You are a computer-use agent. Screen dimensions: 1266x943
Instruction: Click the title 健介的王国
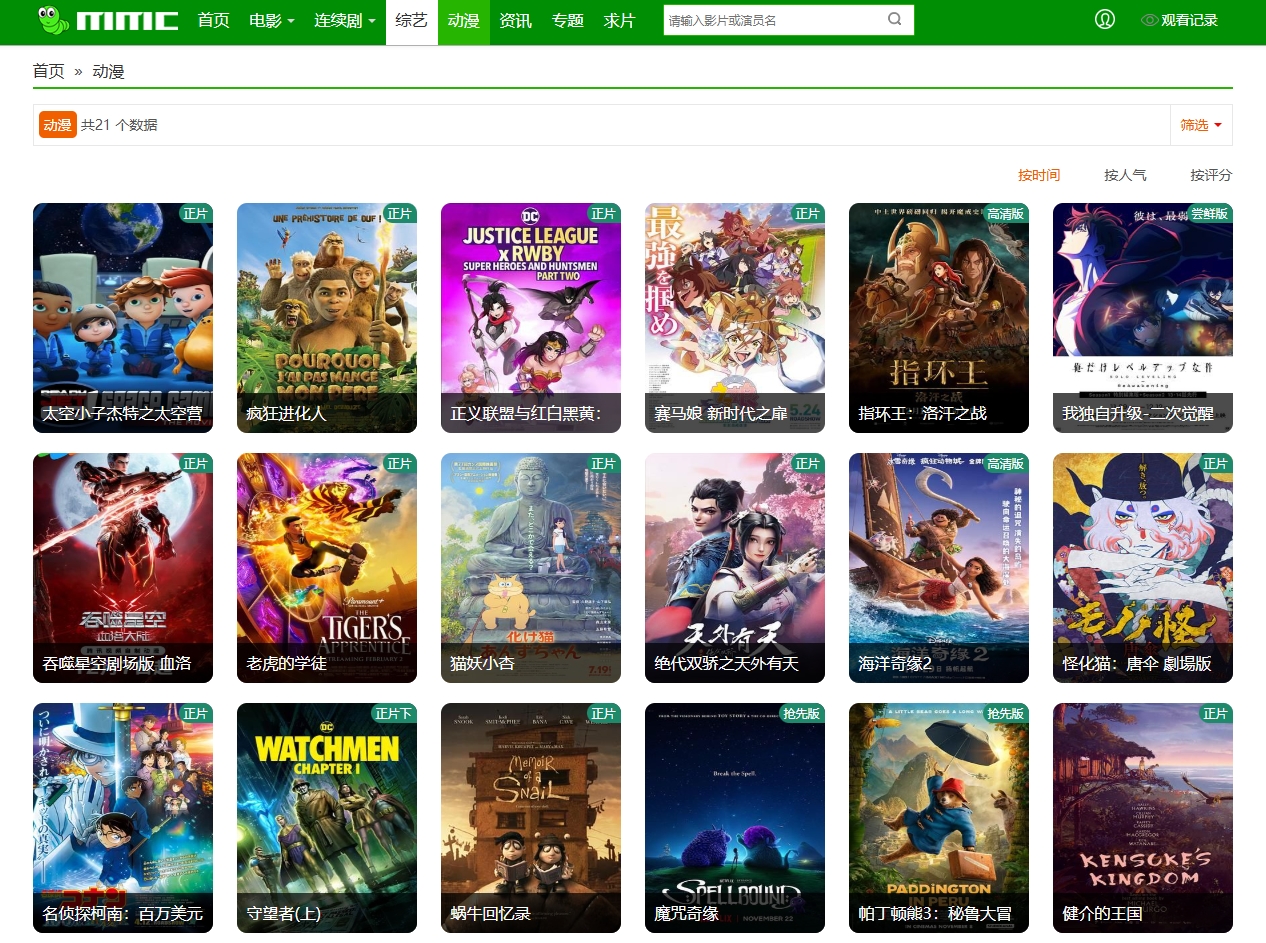pos(1103,913)
